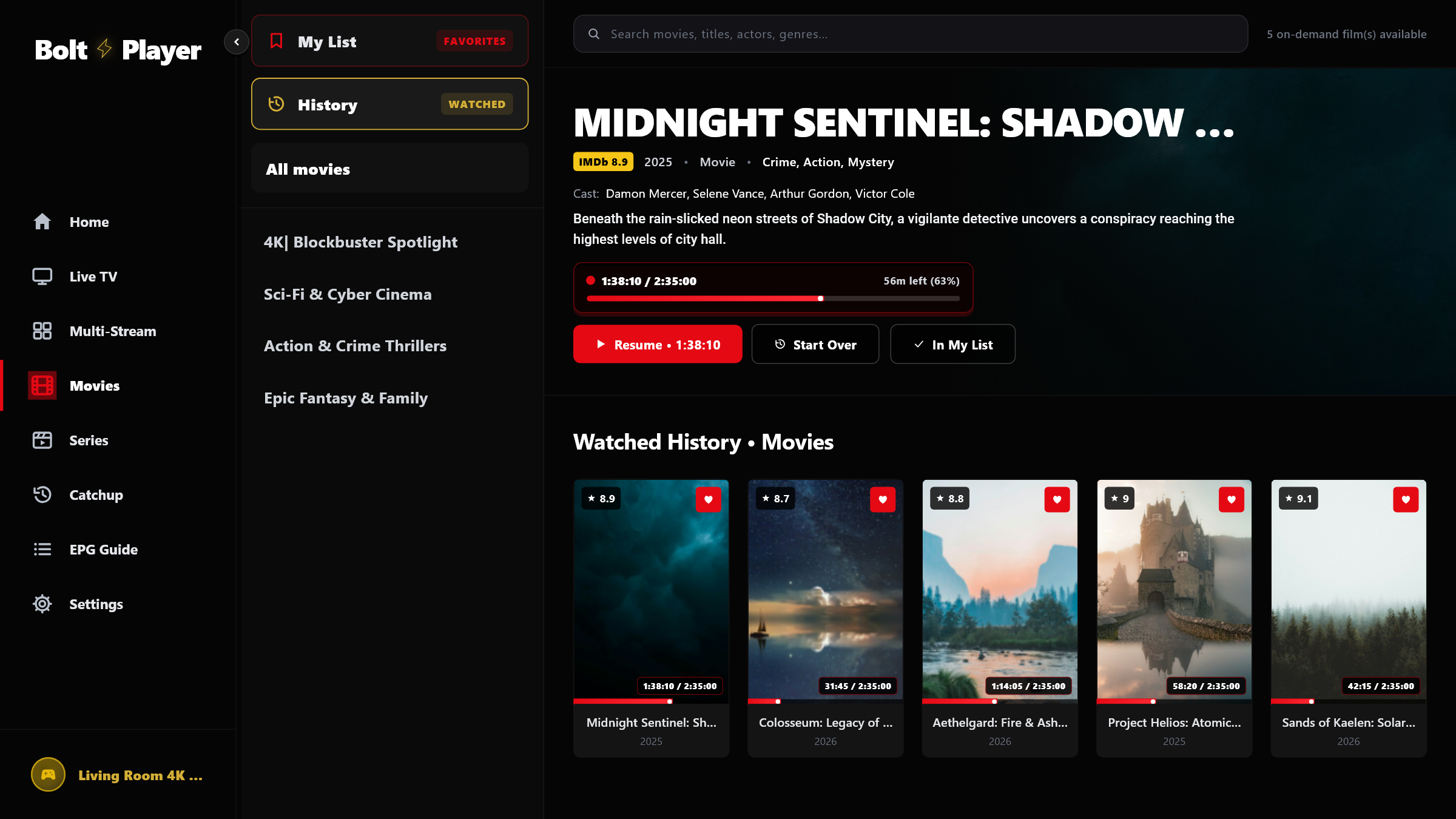1456x819 pixels.
Task: Click the Midnight Sentinel card title
Action: (651, 723)
